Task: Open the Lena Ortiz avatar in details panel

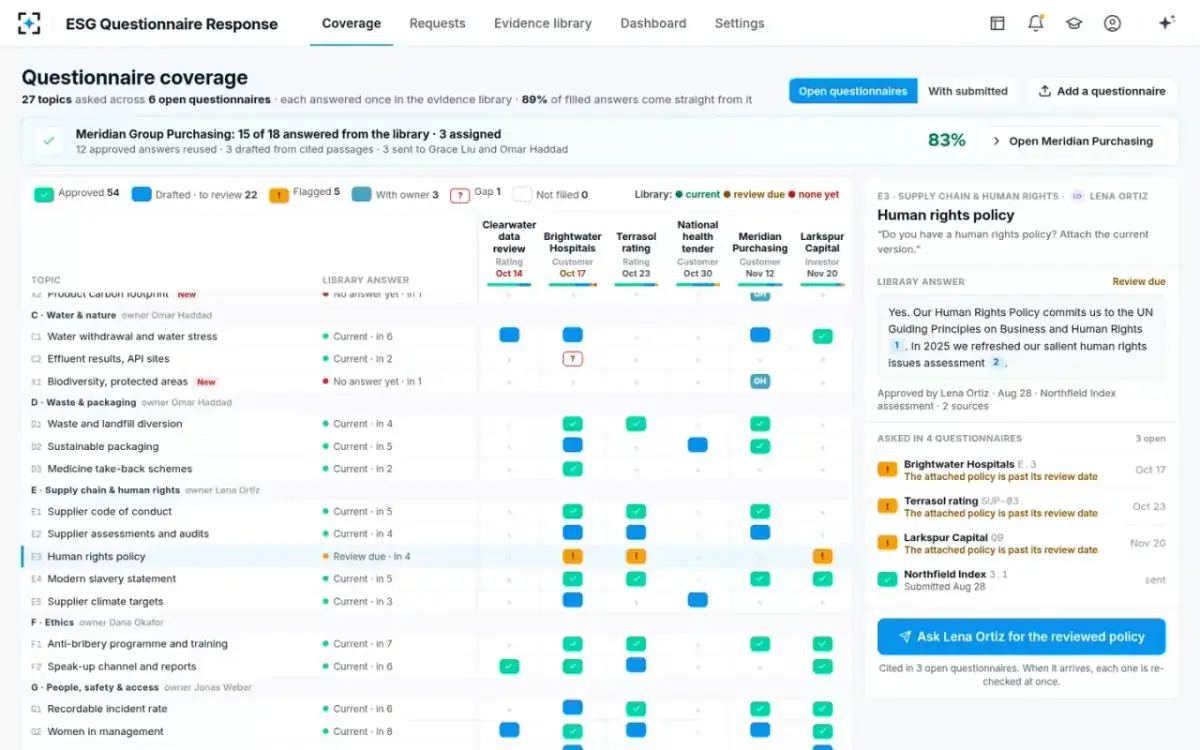Action: pyautogui.click(x=1077, y=196)
